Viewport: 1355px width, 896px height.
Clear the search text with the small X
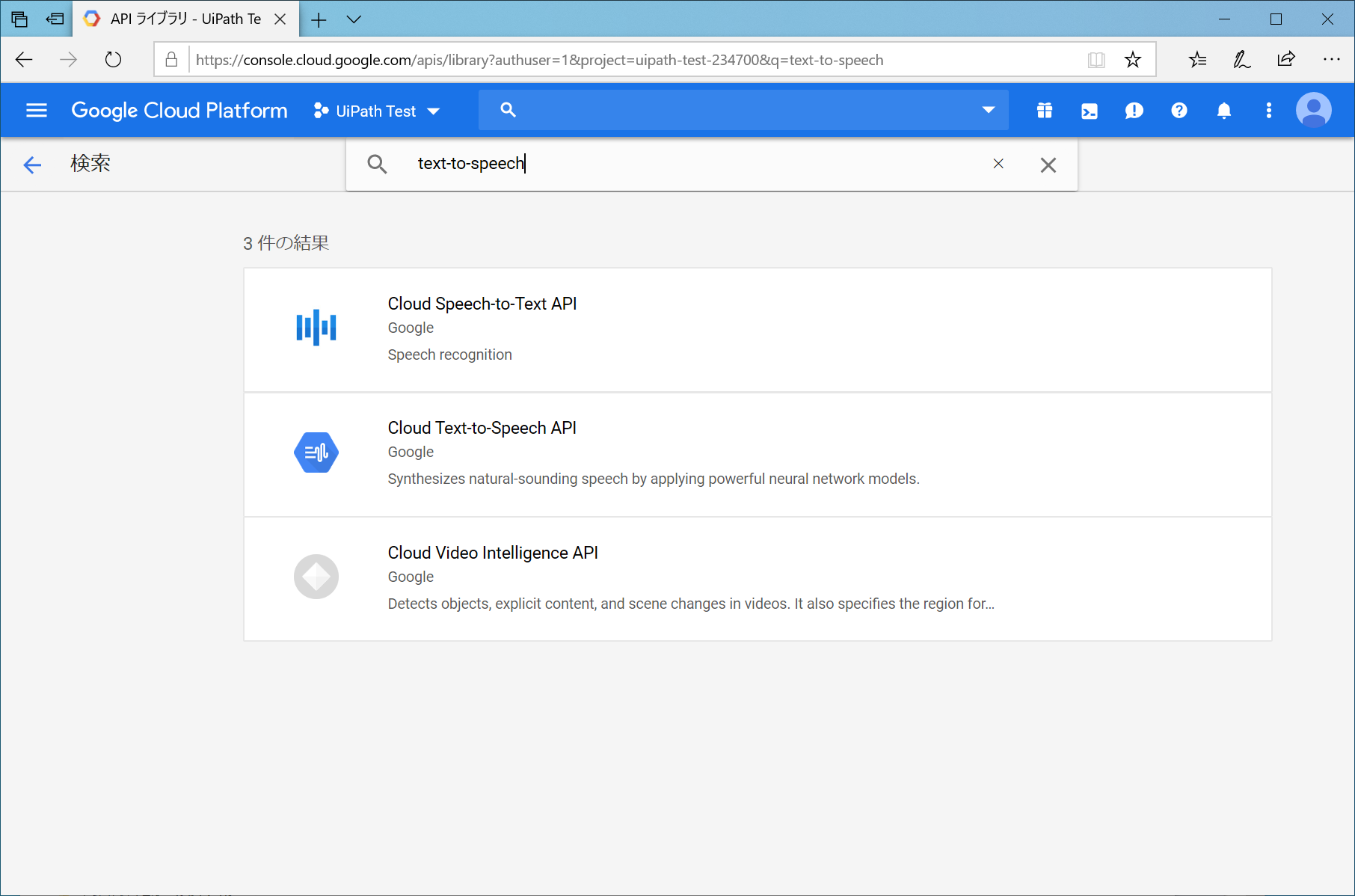pyautogui.click(x=998, y=163)
